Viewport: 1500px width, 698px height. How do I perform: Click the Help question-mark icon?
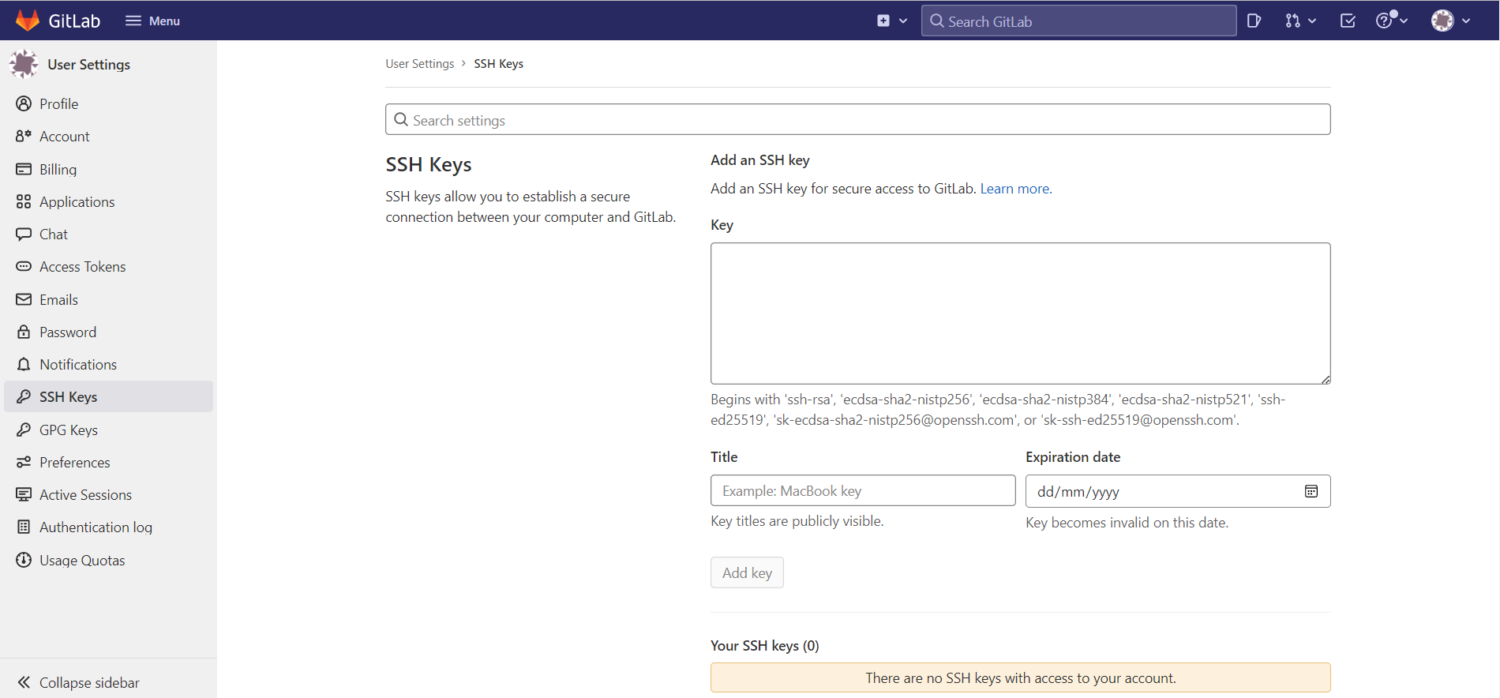click(1385, 20)
